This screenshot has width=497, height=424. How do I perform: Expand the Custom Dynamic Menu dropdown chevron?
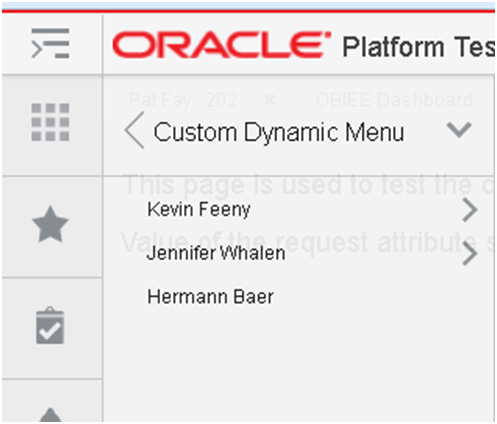point(459,130)
